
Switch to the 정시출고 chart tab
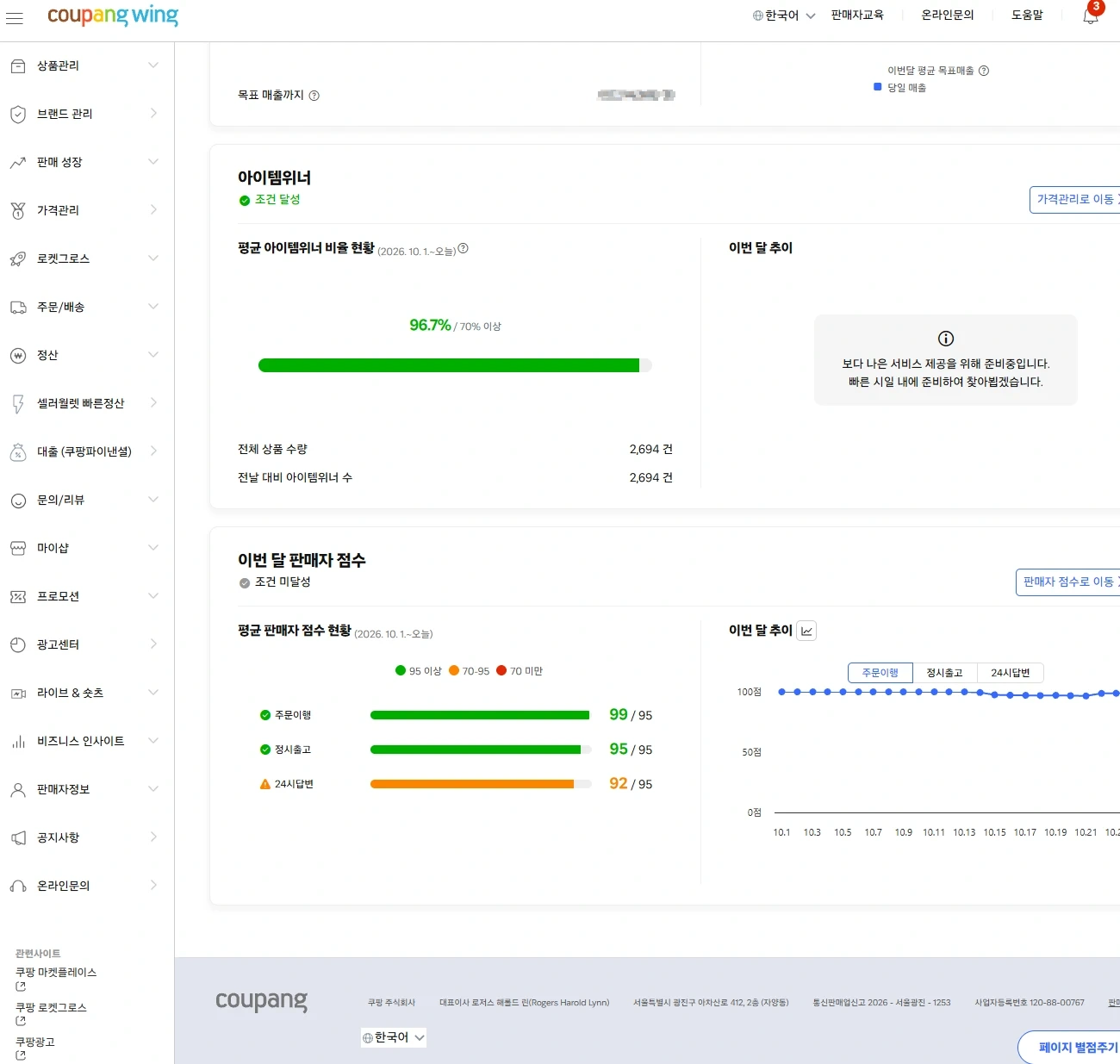tap(945, 673)
